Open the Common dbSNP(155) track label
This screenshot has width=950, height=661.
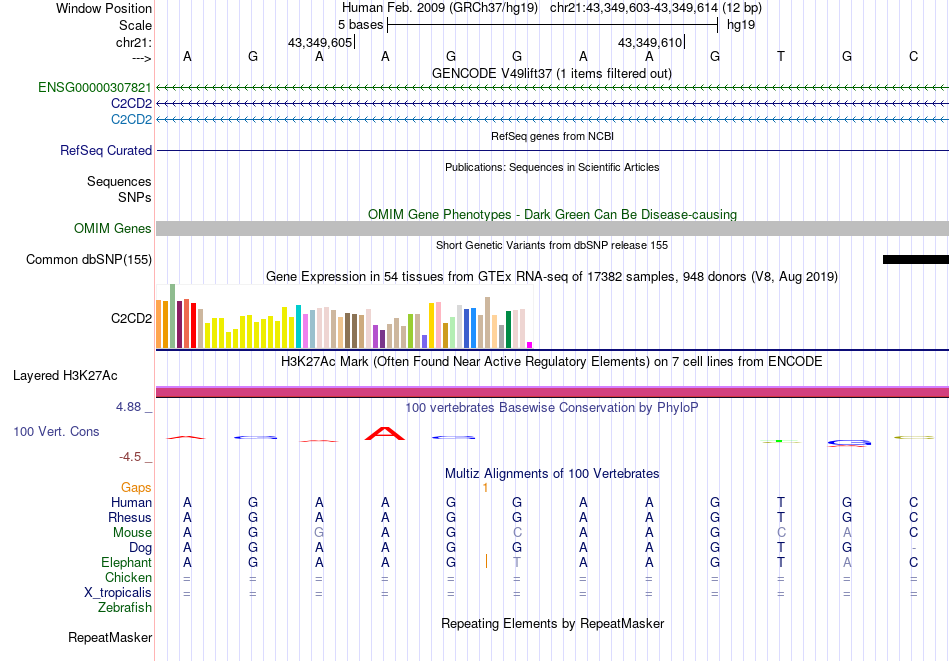pos(89,259)
